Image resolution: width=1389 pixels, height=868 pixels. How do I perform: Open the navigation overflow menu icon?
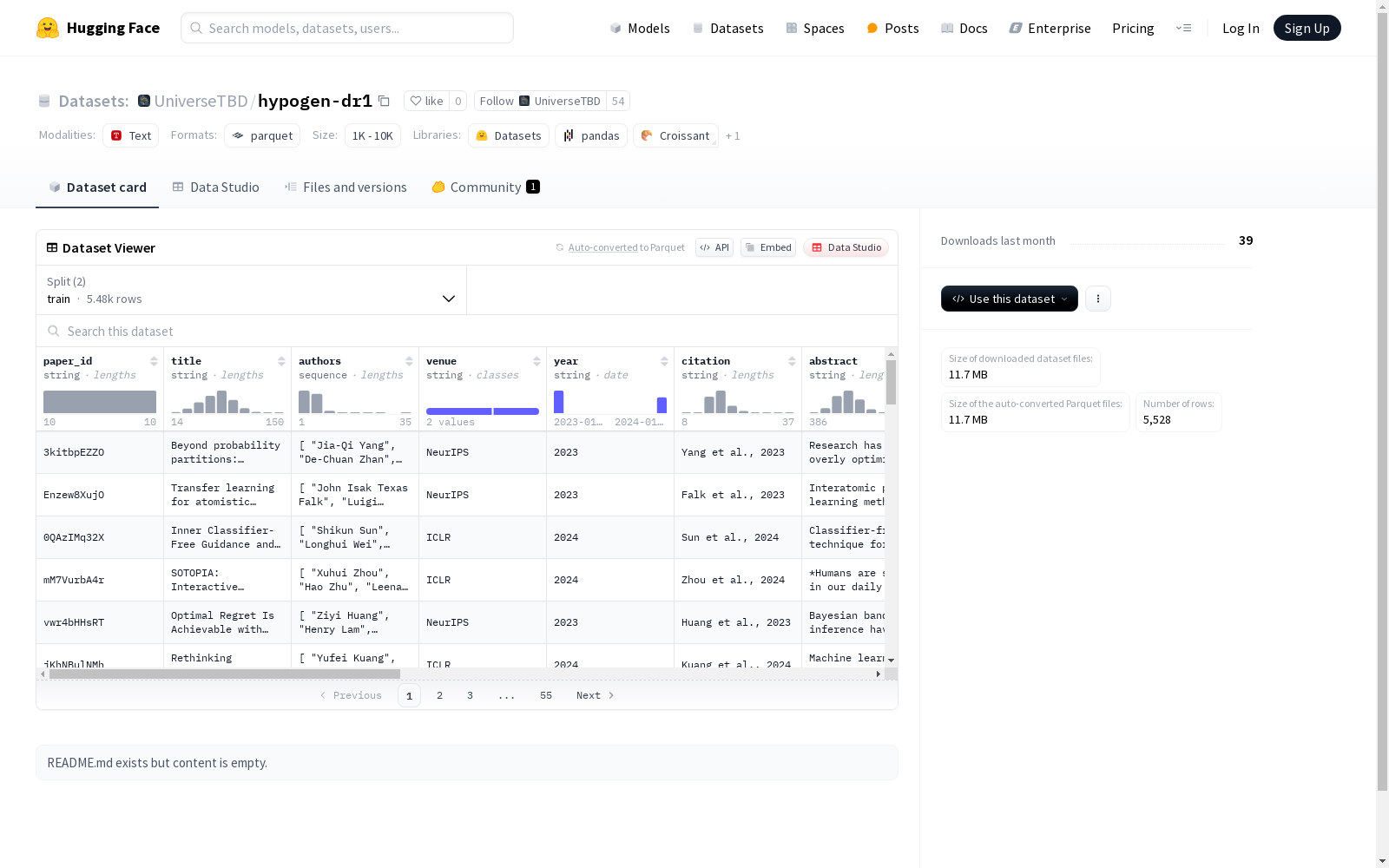pyautogui.click(x=1183, y=28)
